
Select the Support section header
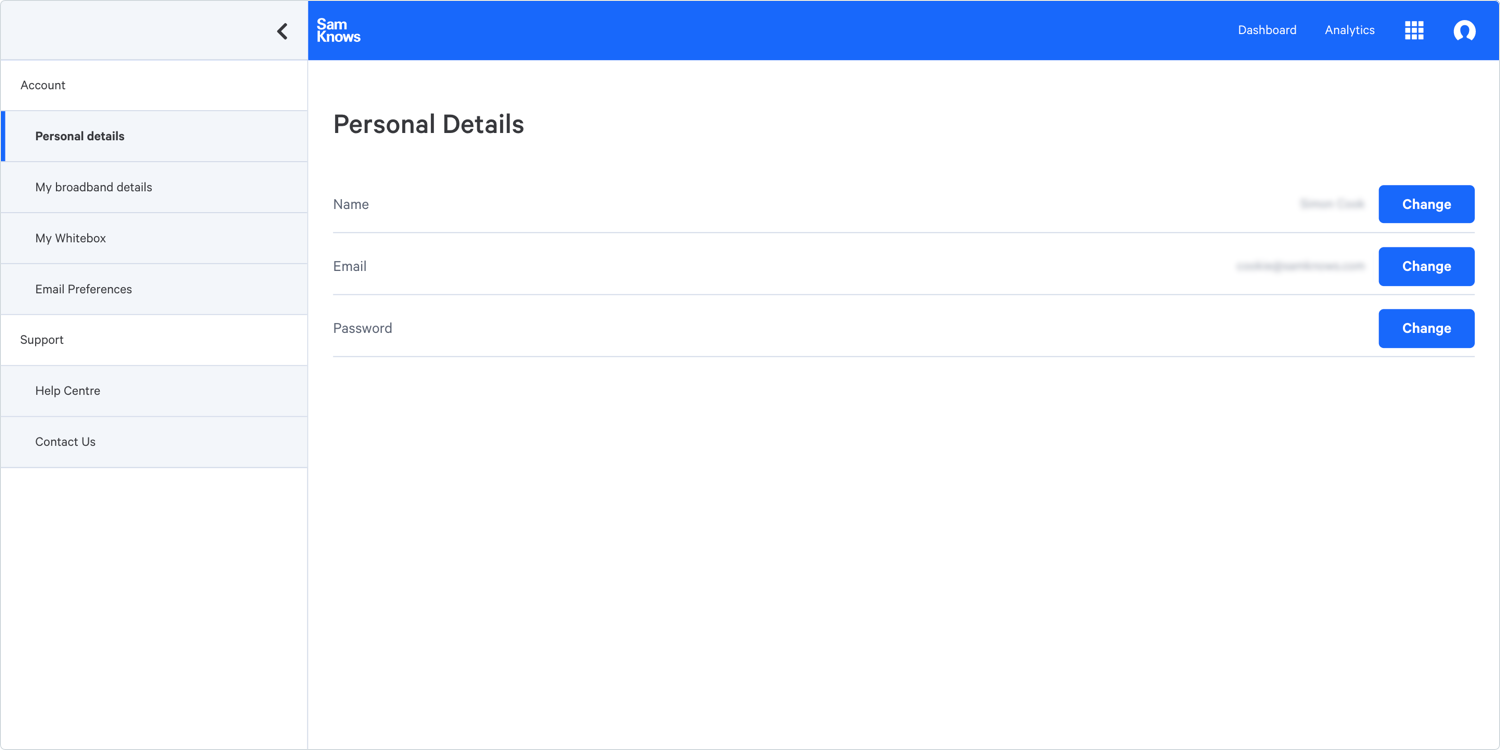42,340
